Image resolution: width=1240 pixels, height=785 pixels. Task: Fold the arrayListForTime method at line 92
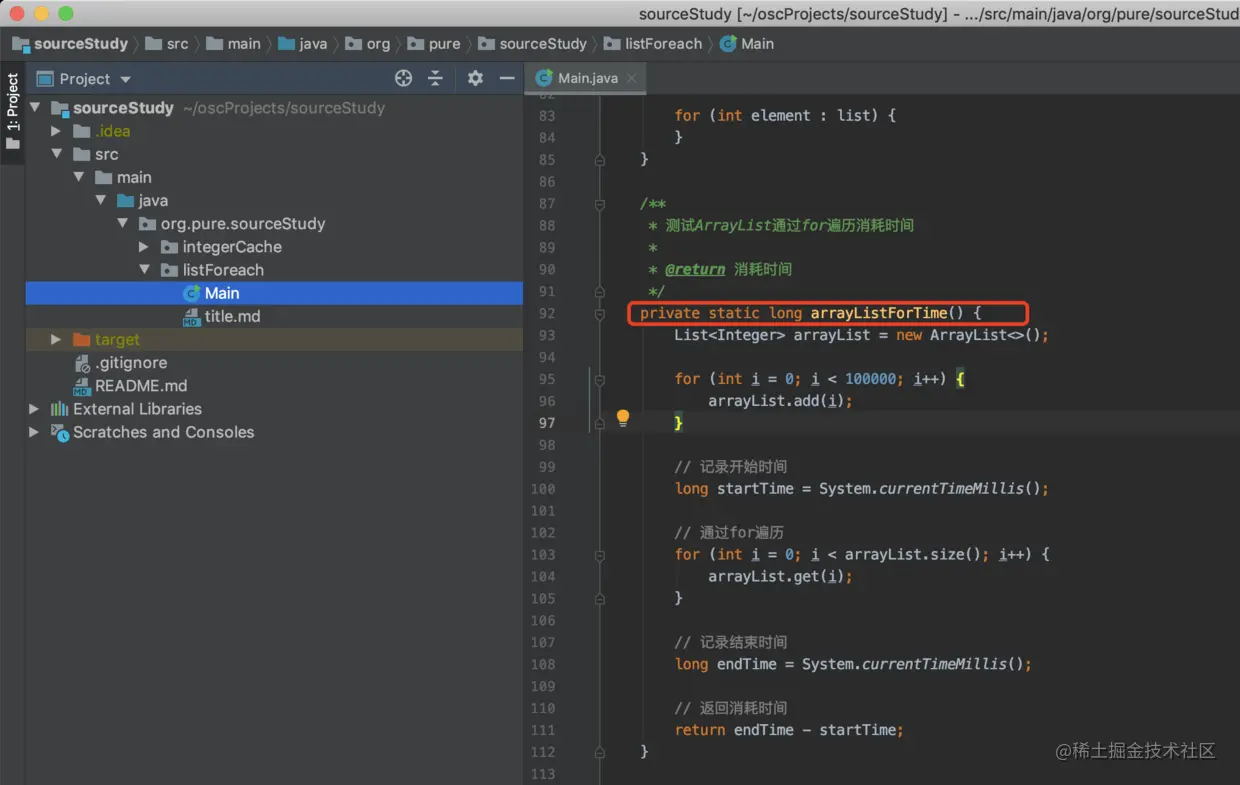pos(599,313)
